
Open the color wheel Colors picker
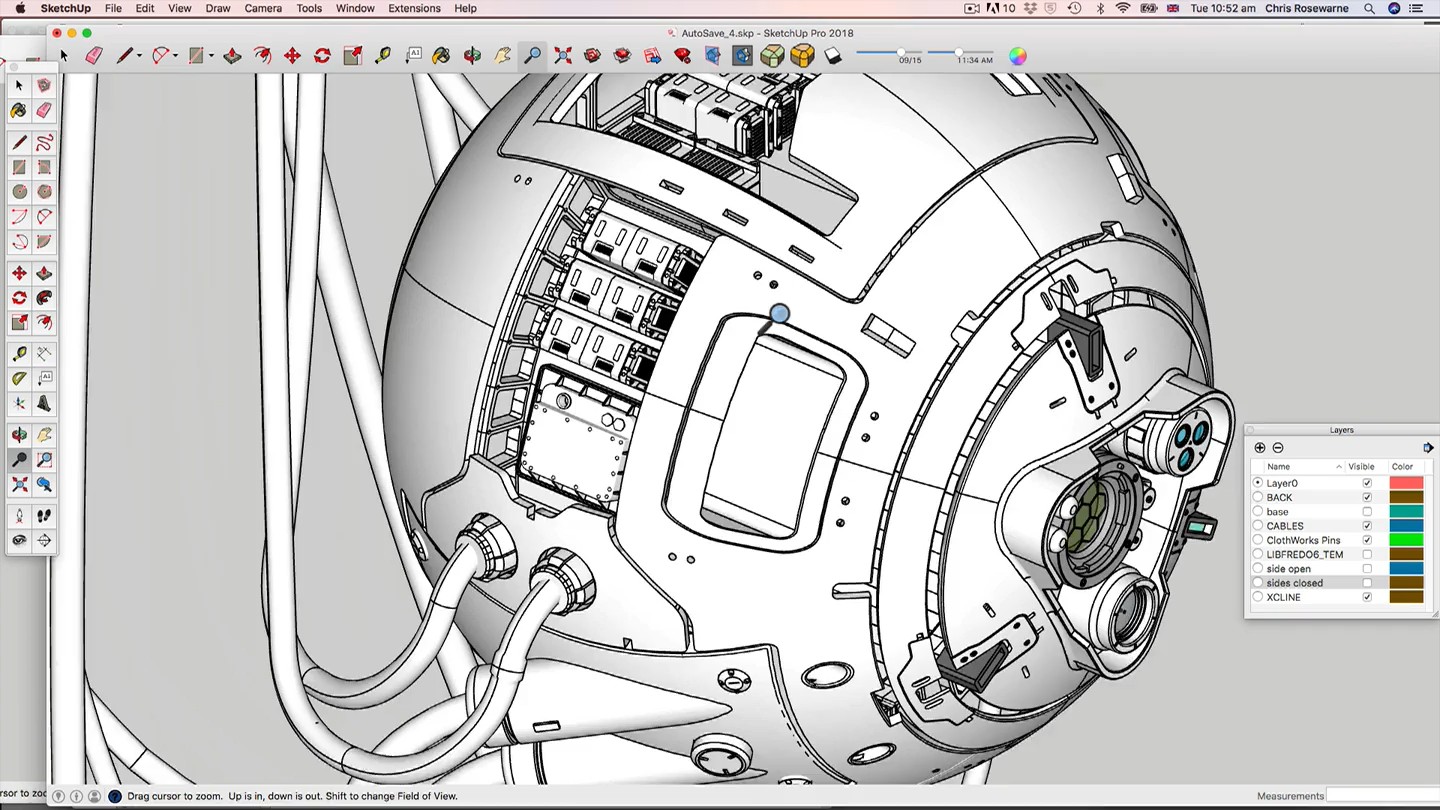tap(1017, 56)
